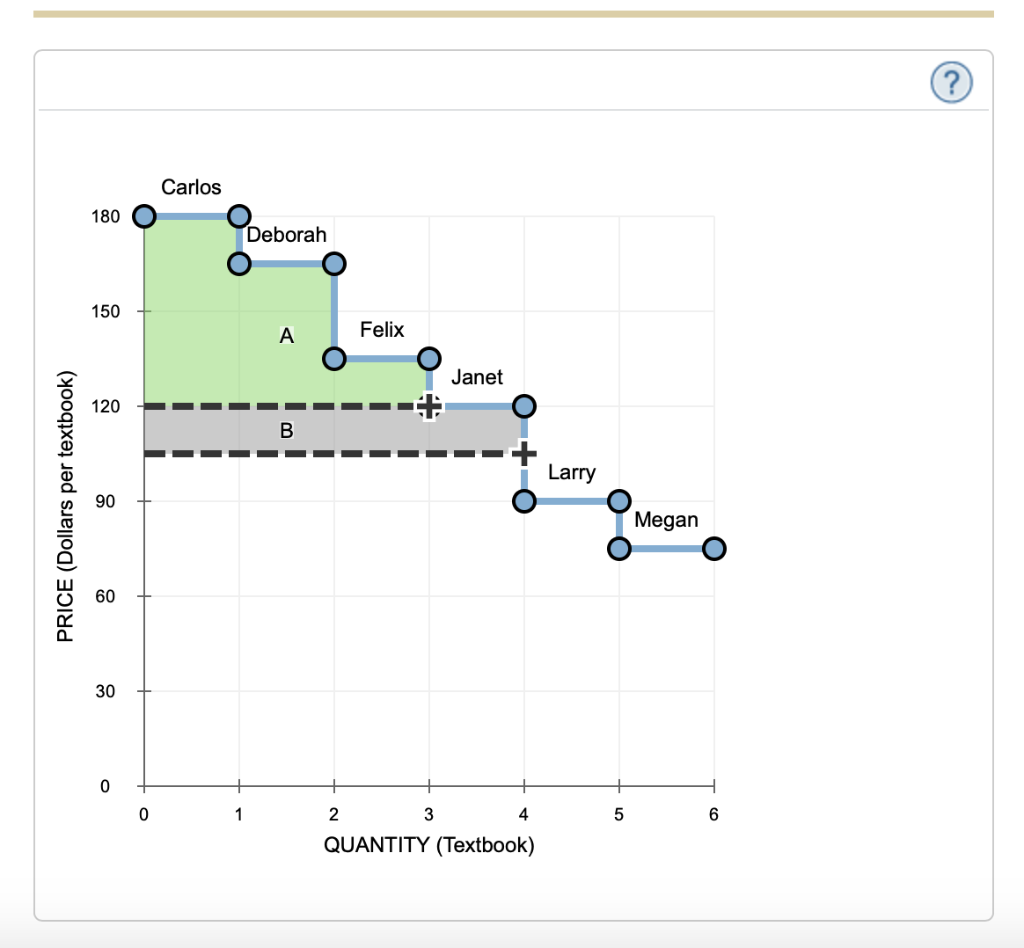Click the Janet label near the step

[x=477, y=377]
